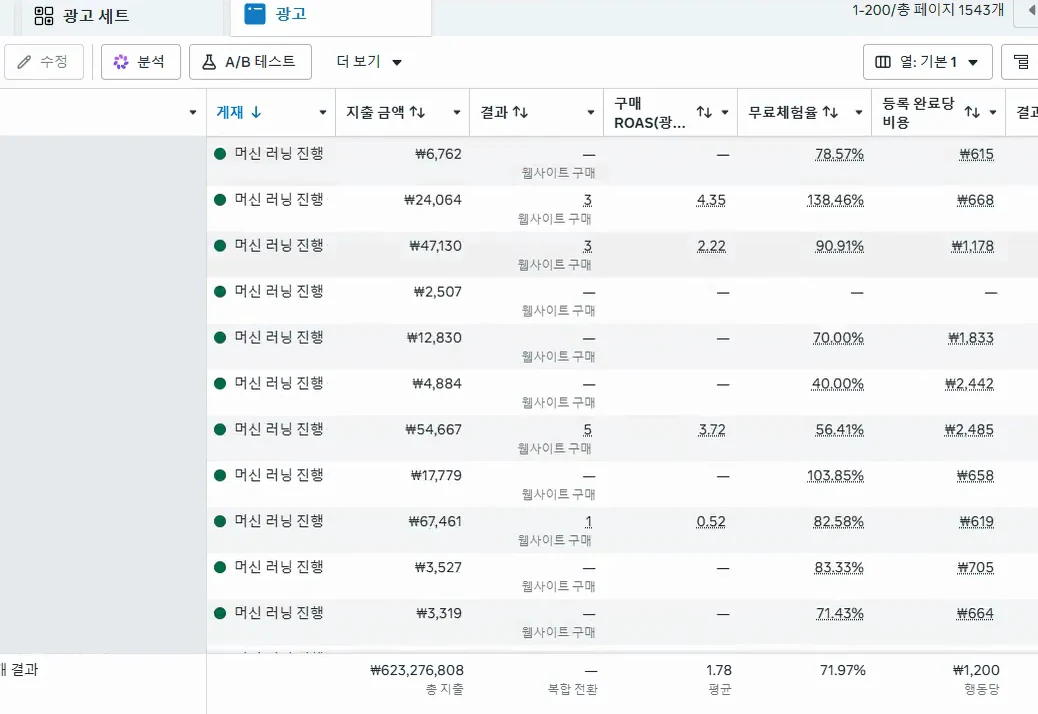Sort by the 게재 column header
Viewport: 1038px width, 714px height.
(230, 112)
